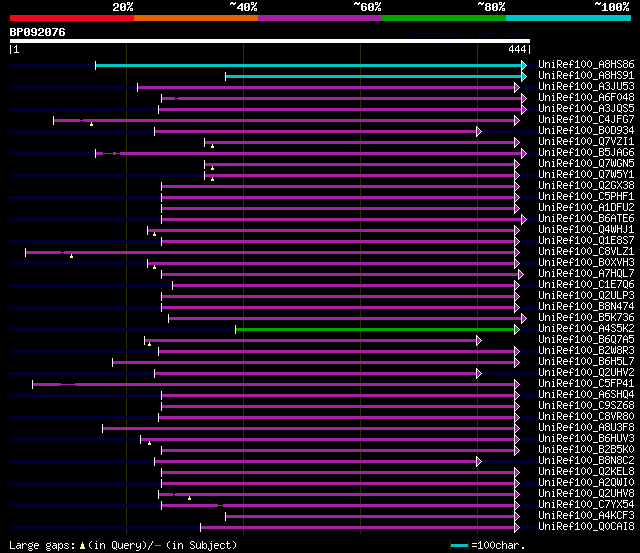Click the cyan ~100% identity legend segment
Image resolution: width=640 pixels, height=553 pixels.
pyautogui.click(x=569, y=18)
